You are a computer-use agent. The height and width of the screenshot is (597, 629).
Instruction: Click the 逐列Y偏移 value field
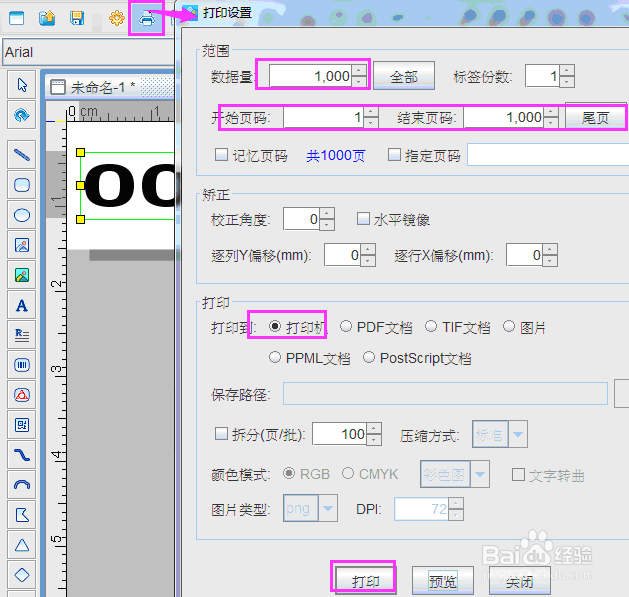(343, 255)
